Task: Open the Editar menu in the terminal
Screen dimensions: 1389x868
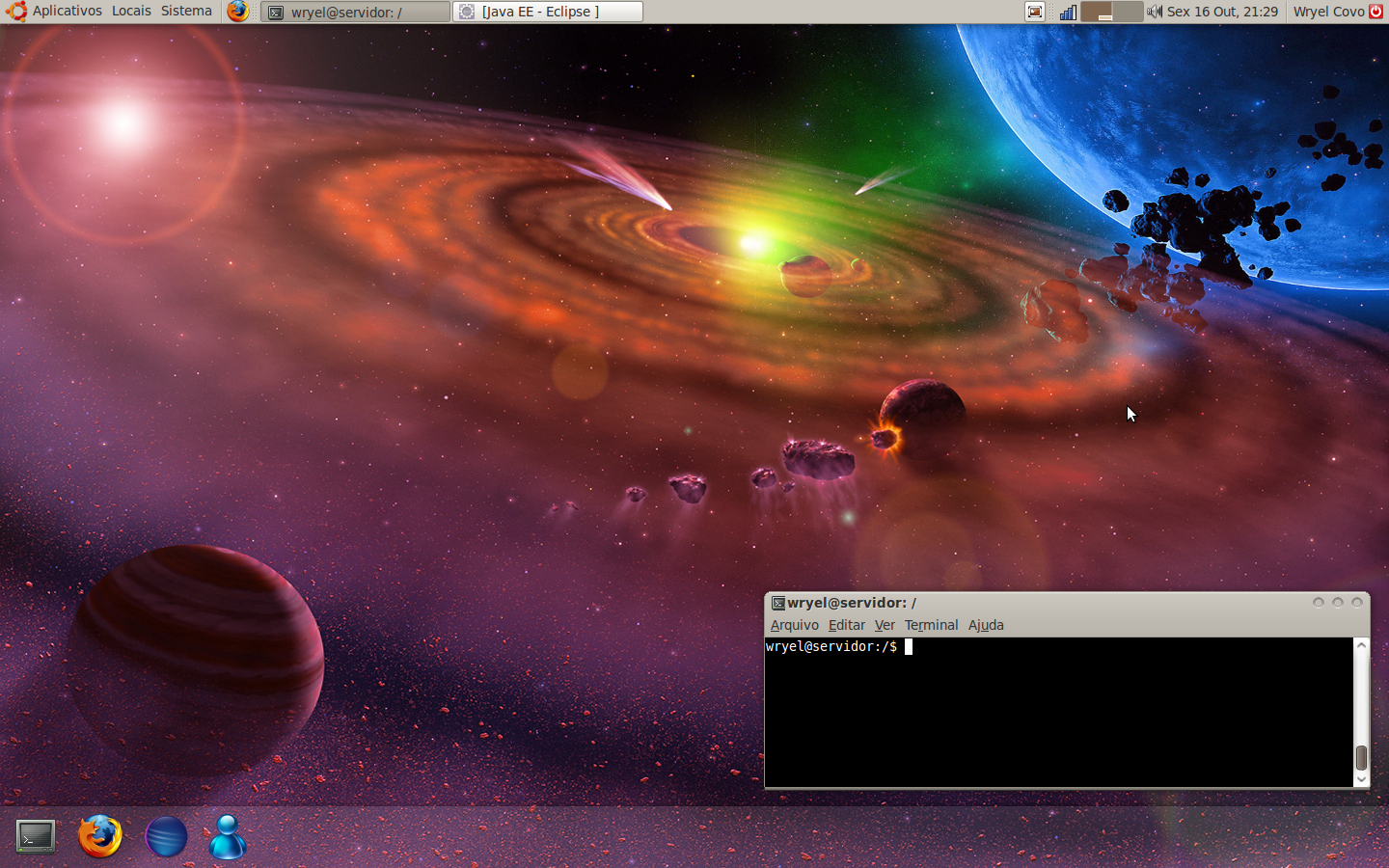Action: click(846, 625)
